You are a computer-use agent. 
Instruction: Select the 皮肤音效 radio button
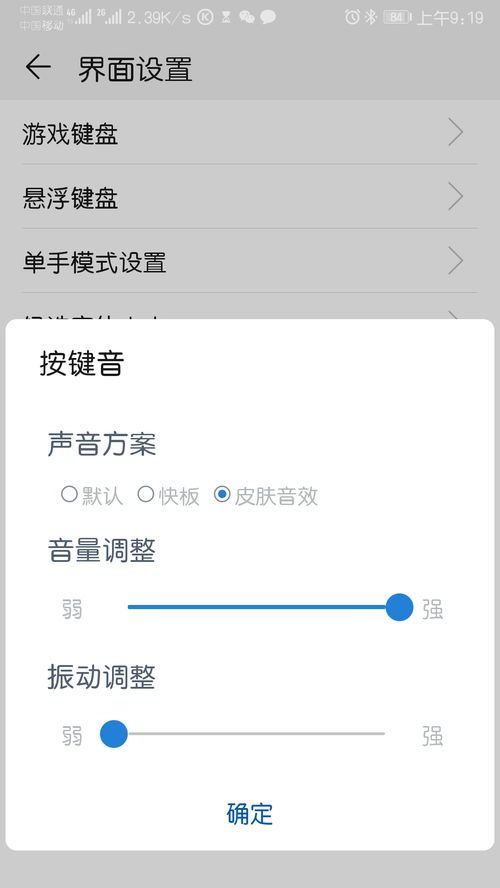click(222, 494)
